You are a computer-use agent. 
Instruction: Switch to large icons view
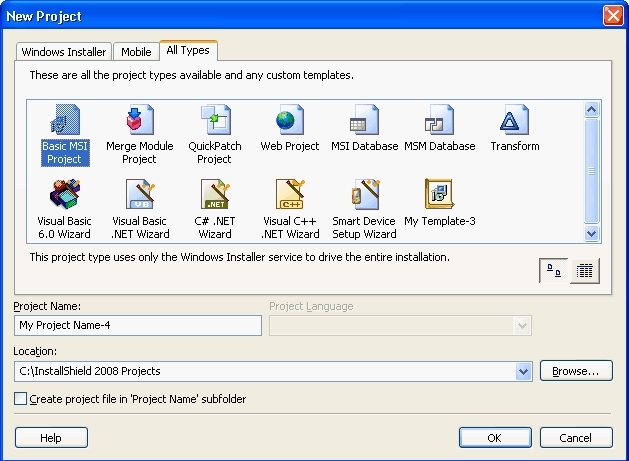[x=553, y=271]
